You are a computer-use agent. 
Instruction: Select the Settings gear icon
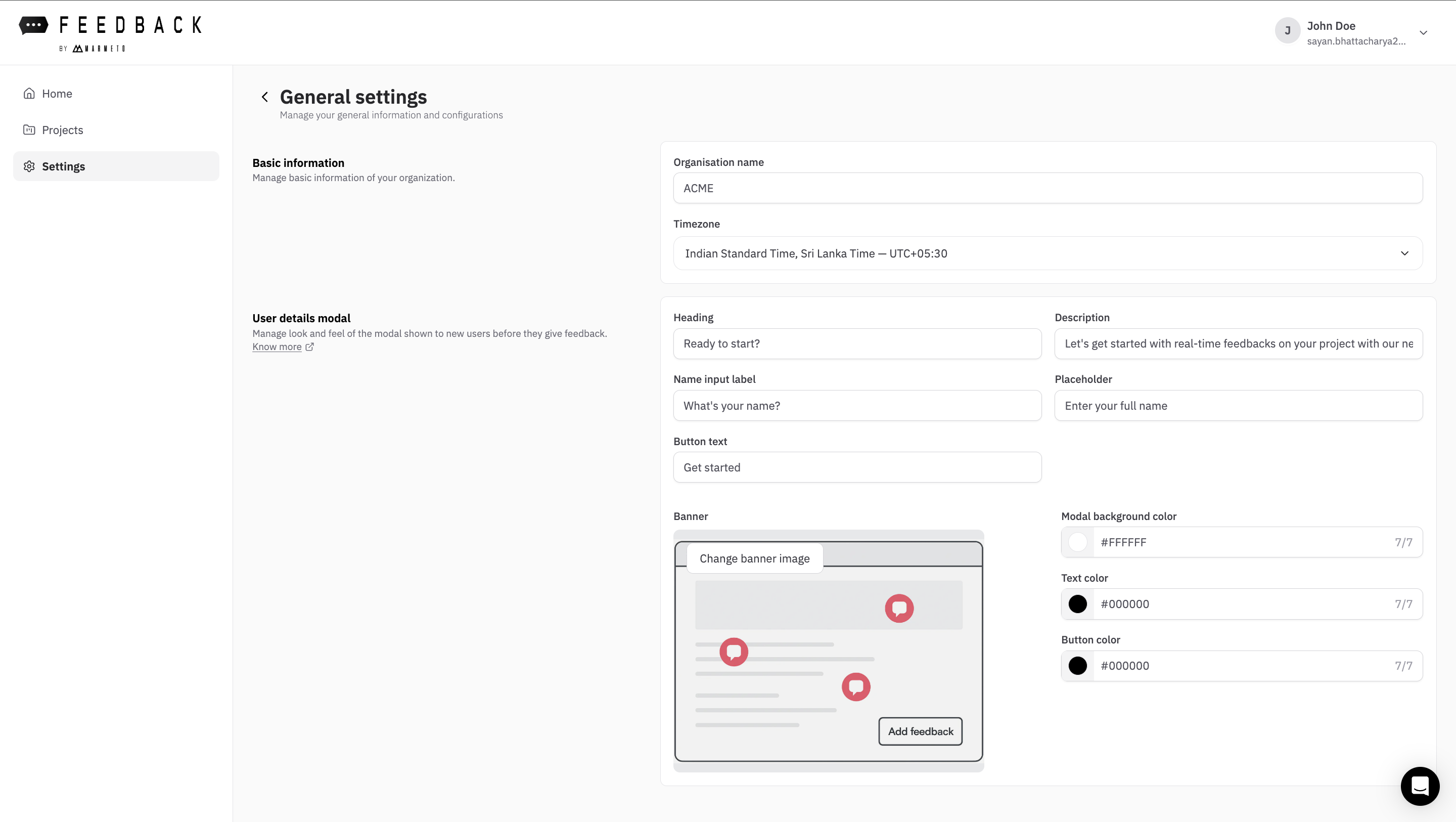click(29, 166)
